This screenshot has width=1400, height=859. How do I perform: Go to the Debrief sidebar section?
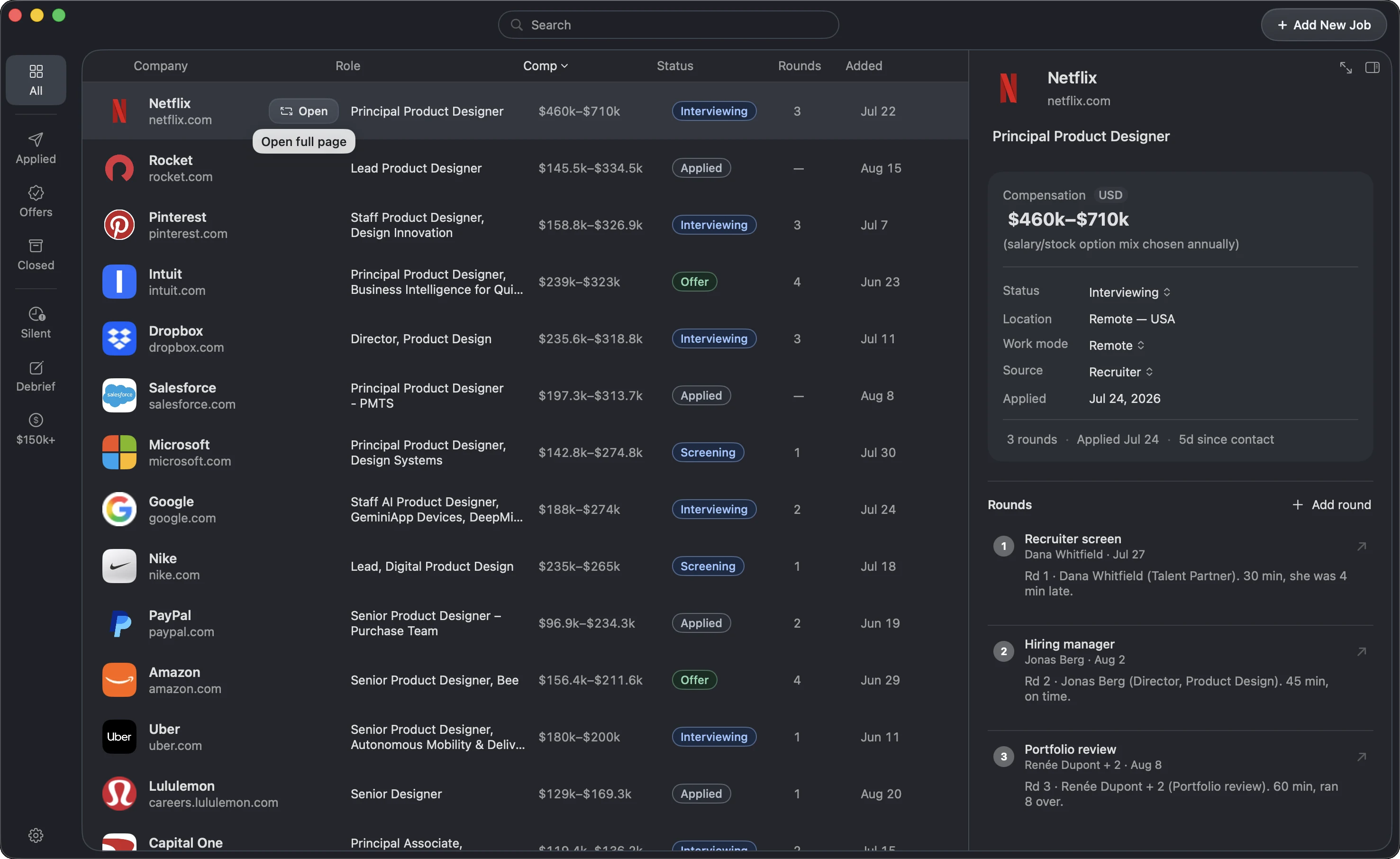[x=36, y=376]
